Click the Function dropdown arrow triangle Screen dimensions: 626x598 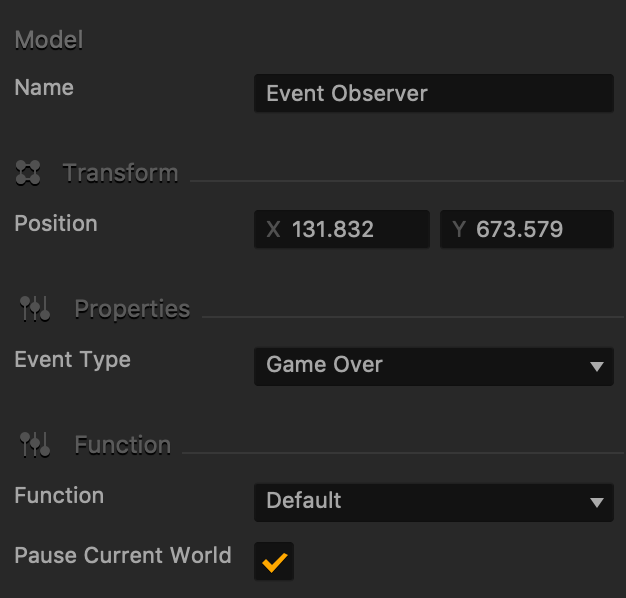click(596, 502)
